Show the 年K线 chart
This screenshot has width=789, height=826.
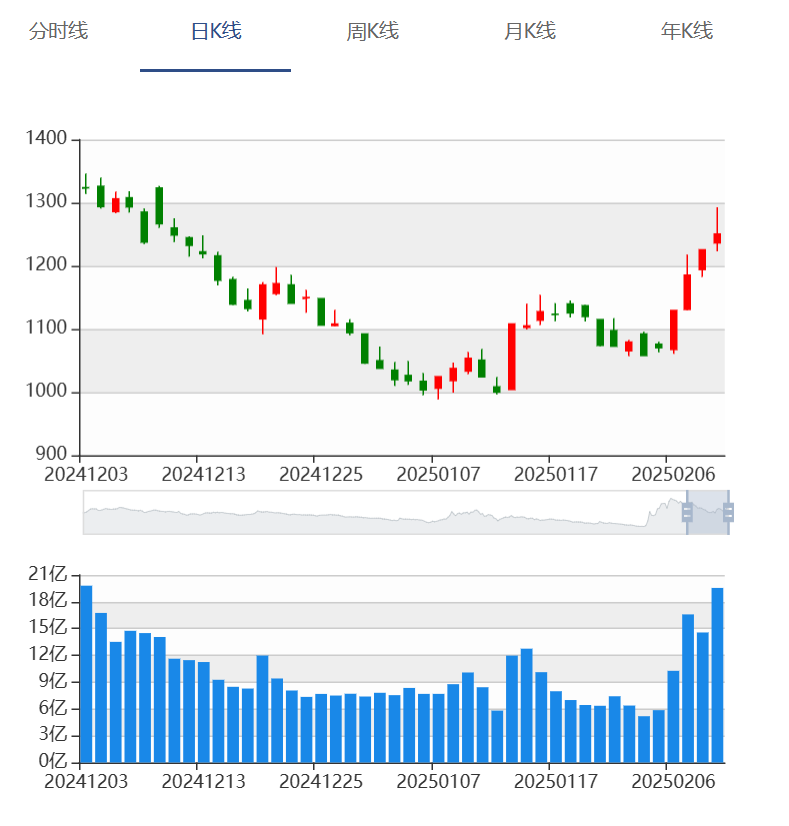click(686, 31)
